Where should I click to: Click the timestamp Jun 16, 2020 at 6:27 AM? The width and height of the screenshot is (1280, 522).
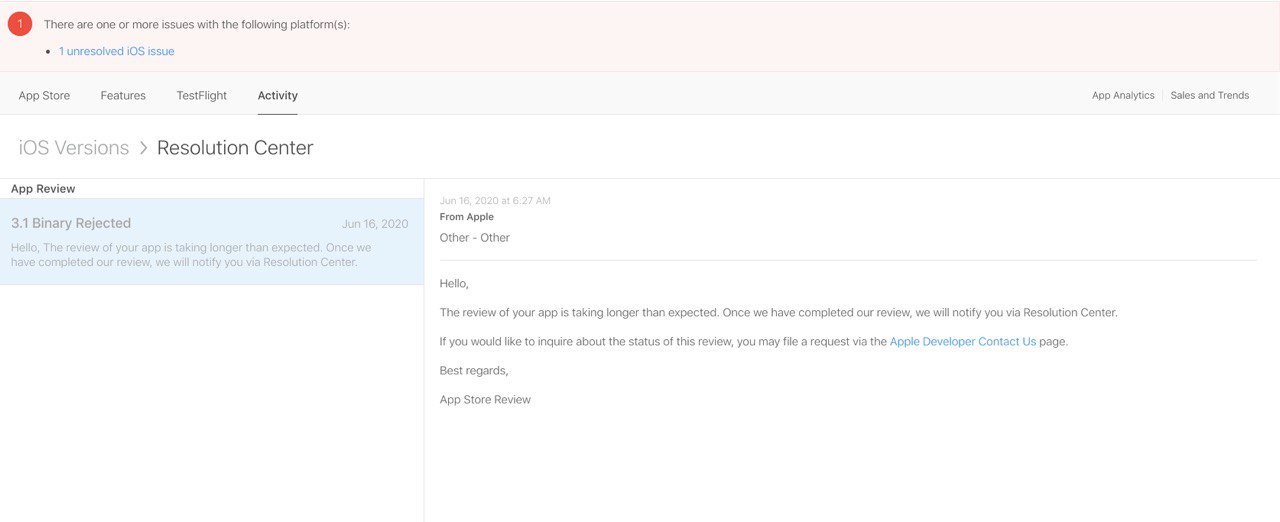(495, 201)
